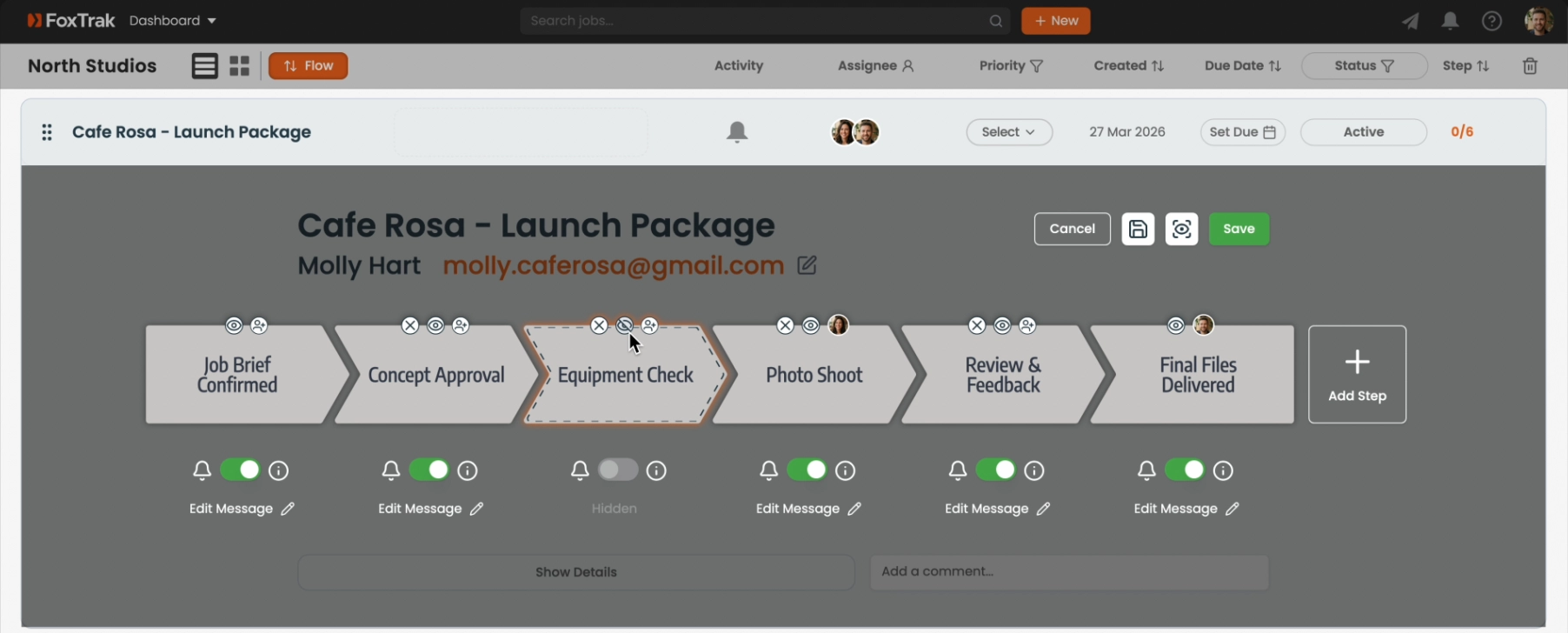1568x633 pixels.
Task: Toggle visibility eye on Concept Approval
Action: click(x=435, y=325)
